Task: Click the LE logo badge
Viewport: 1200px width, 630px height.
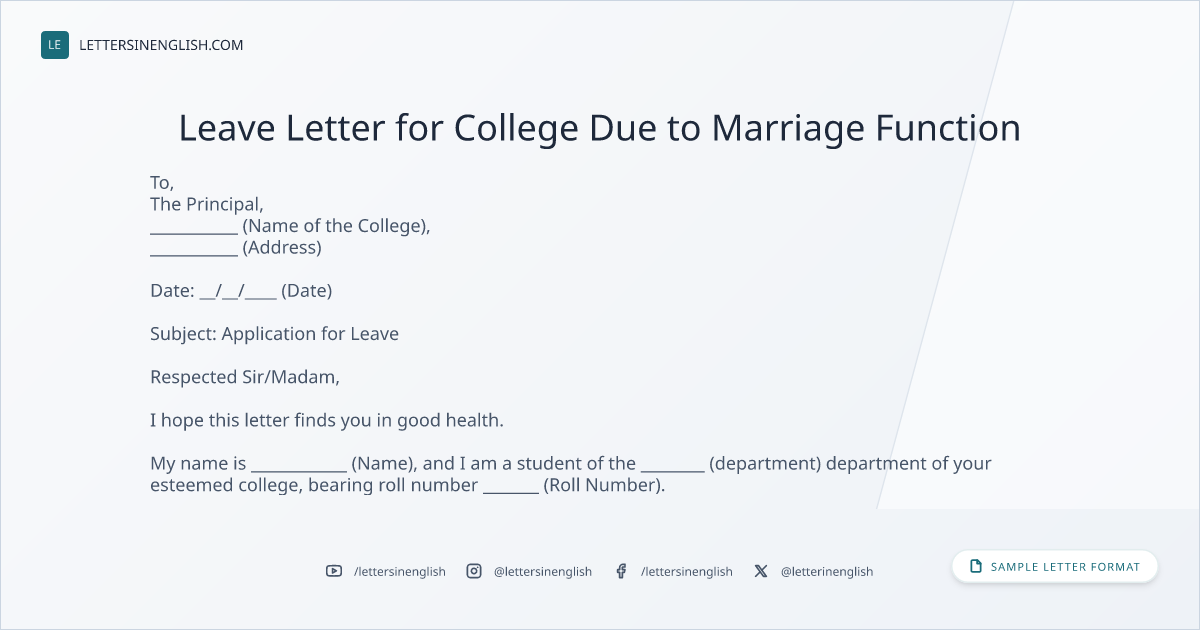Action: (55, 45)
